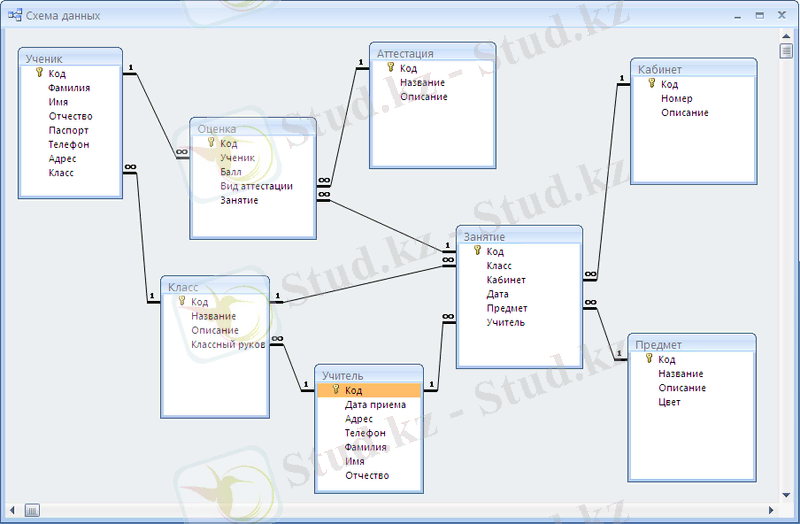Click the horizontal scrollbar left arrow
The width and height of the screenshot is (800, 524).
click(12, 510)
